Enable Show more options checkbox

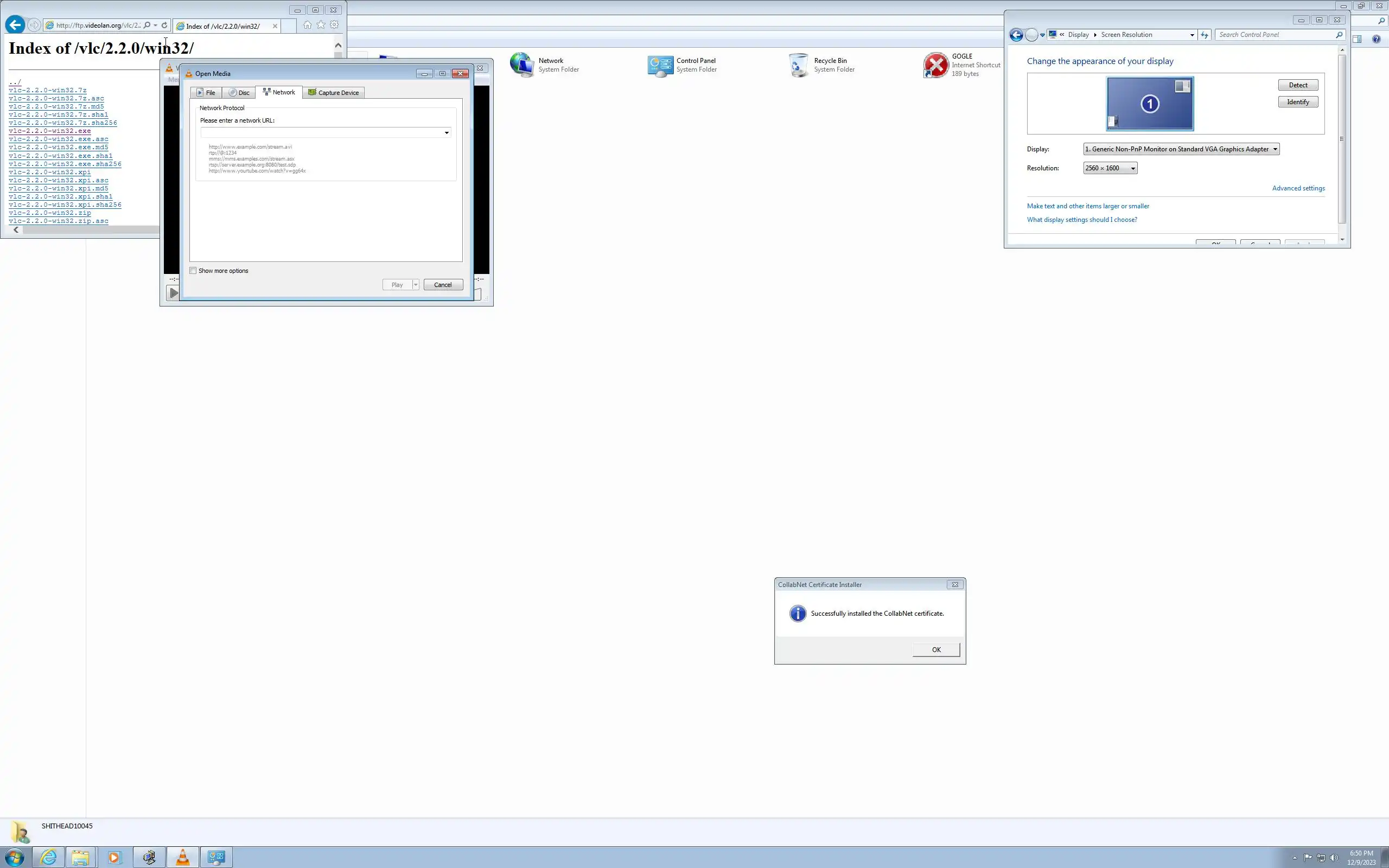tap(193, 270)
